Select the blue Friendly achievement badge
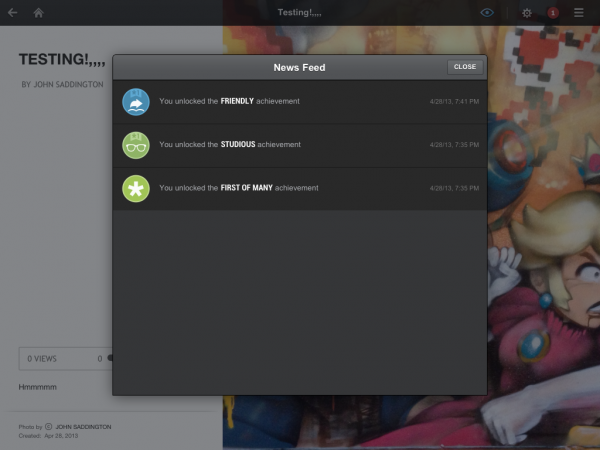The width and height of the screenshot is (600, 450). (136, 102)
